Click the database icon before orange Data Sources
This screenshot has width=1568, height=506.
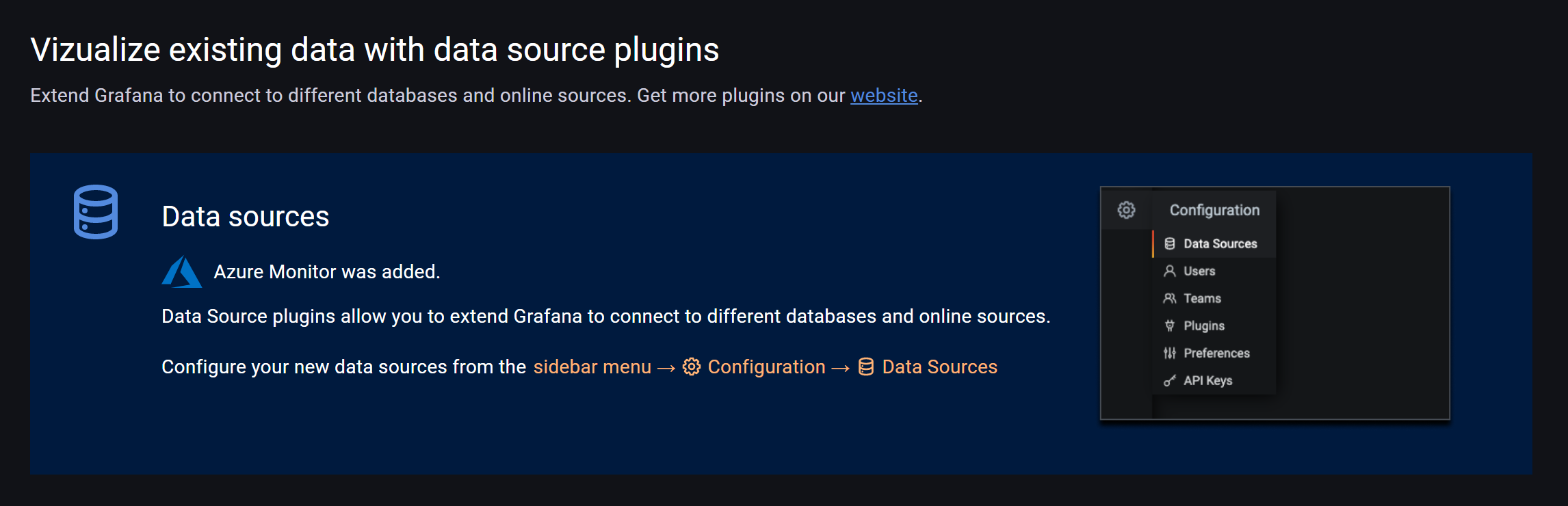[866, 367]
